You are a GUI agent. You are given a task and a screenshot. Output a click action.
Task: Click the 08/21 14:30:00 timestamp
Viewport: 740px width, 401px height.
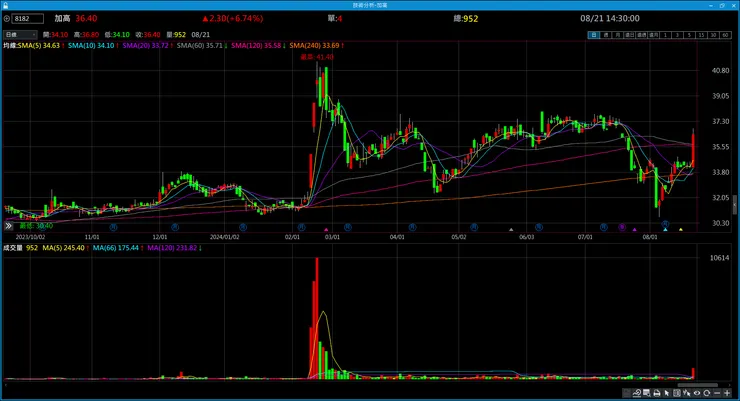610,18
